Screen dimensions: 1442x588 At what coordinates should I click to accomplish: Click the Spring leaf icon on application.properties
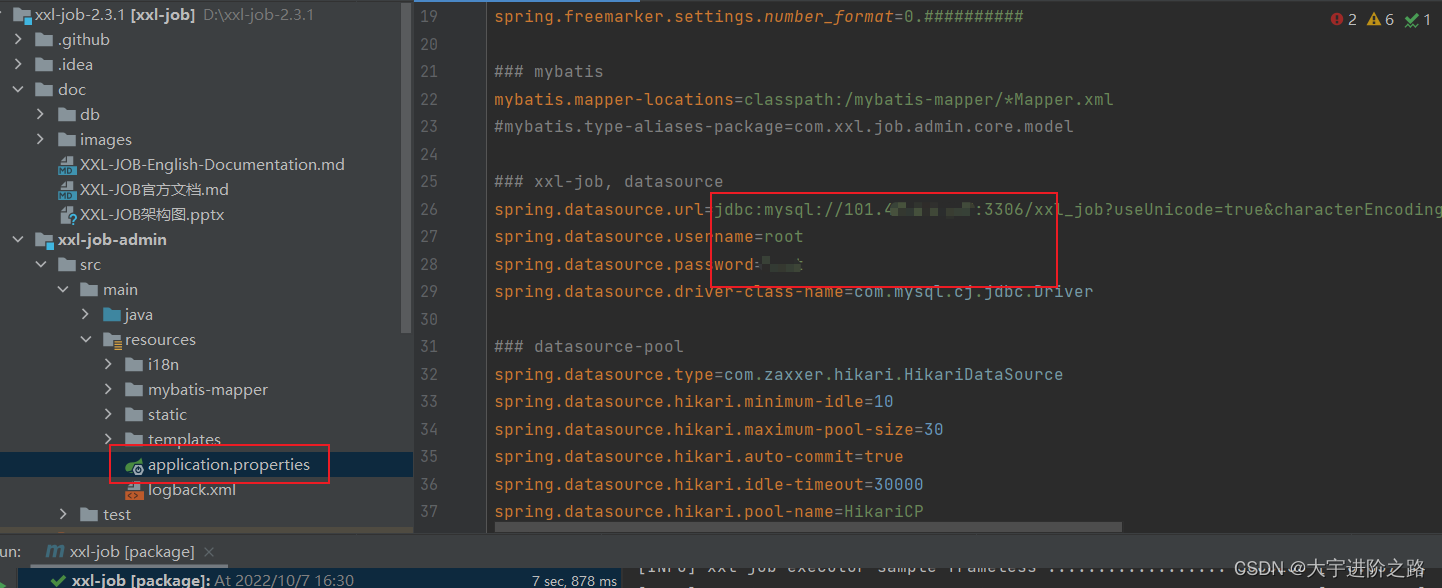click(135, 464)
